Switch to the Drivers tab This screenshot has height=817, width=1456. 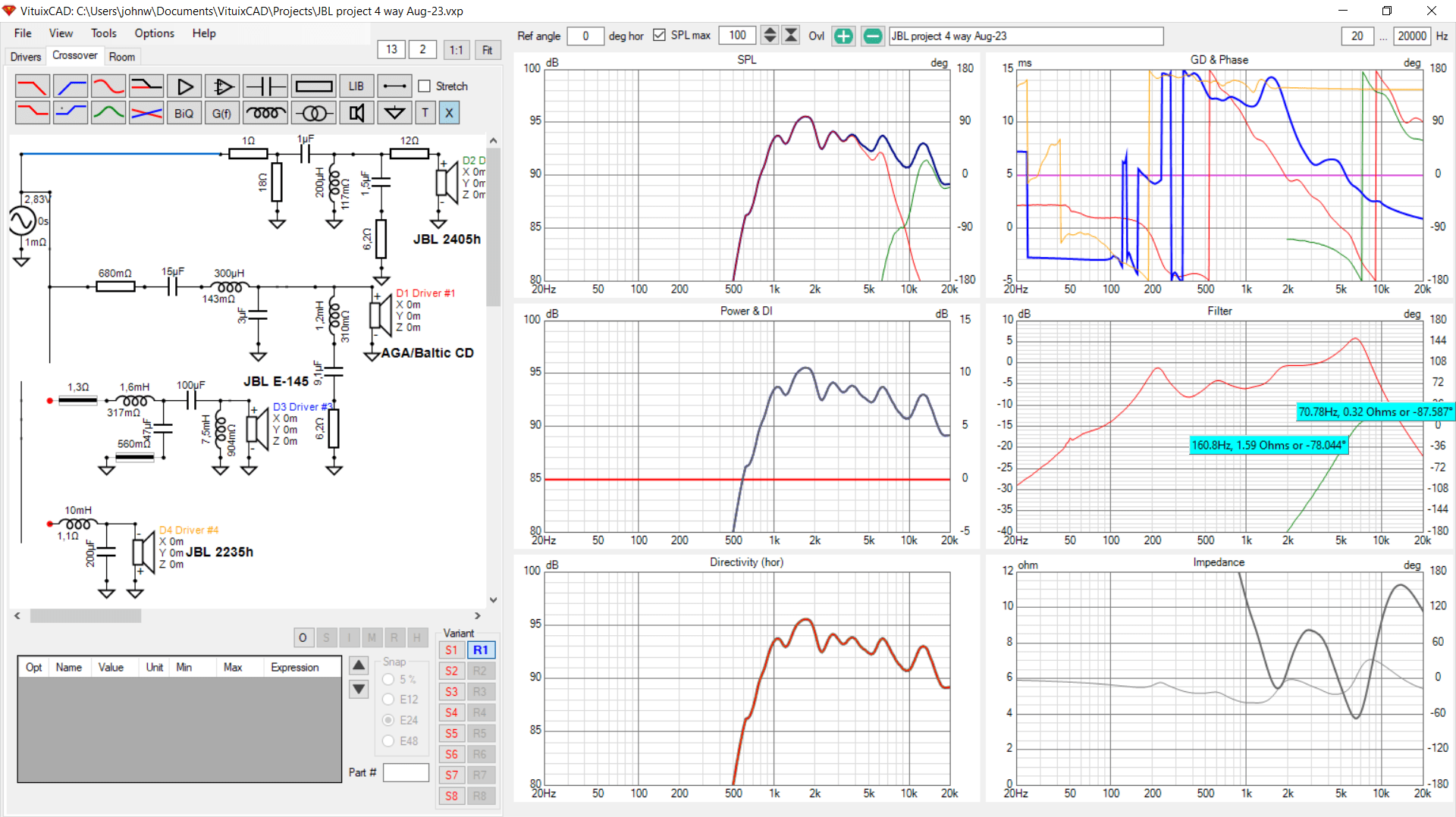pos(26,57)
